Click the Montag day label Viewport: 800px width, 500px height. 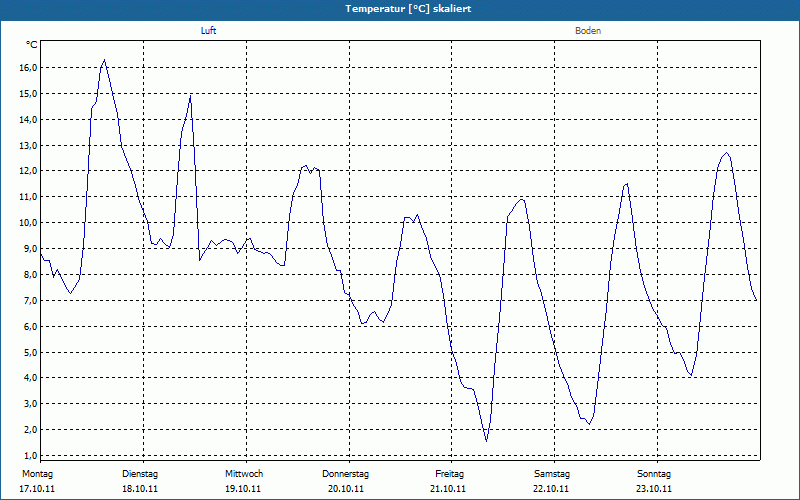(37, 474)
